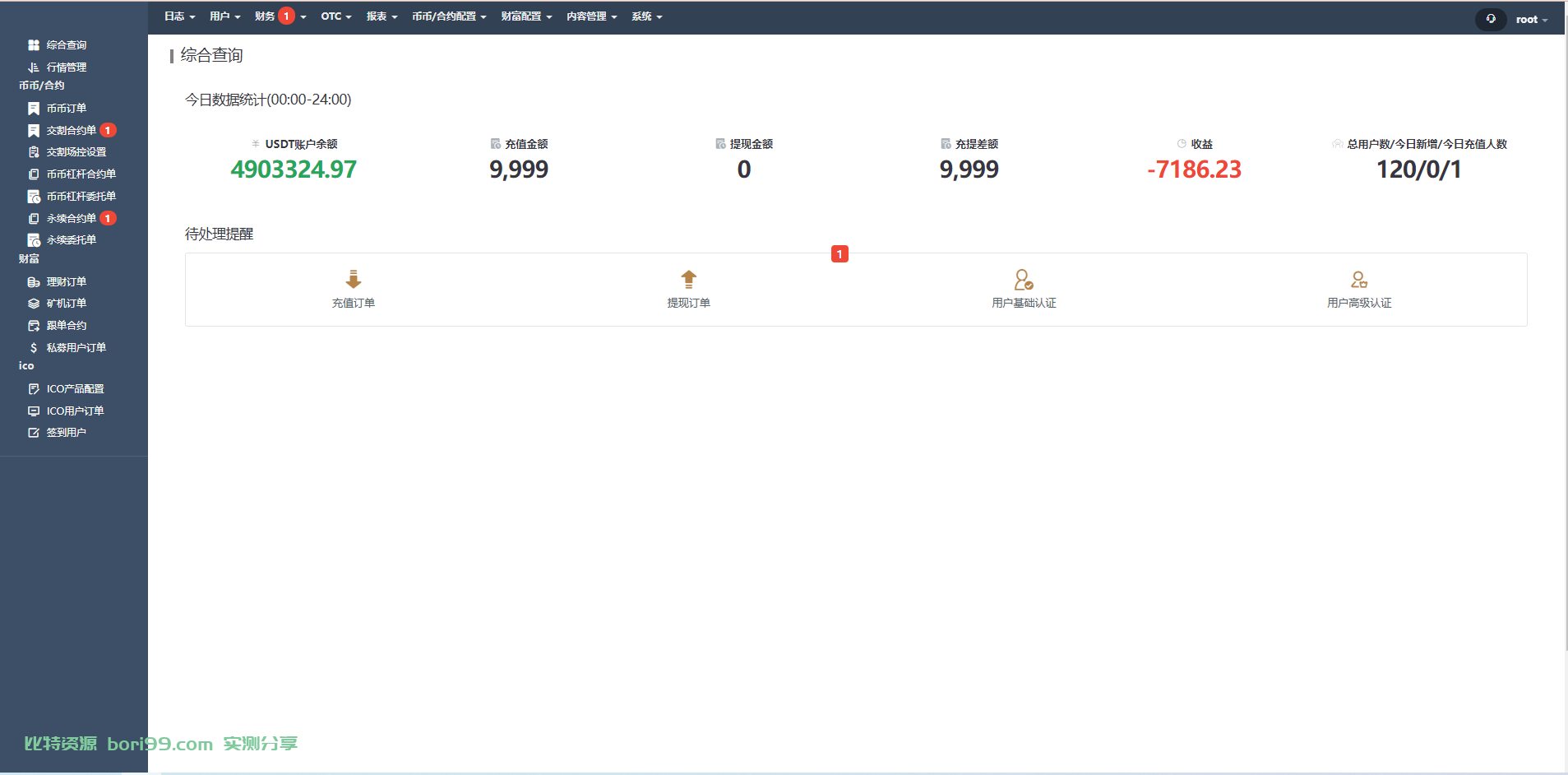Image resolution: width=1568 pixels, height=775 pixels.
Task: Click the 充提差额 value 9,999
Action: [969, 169]
